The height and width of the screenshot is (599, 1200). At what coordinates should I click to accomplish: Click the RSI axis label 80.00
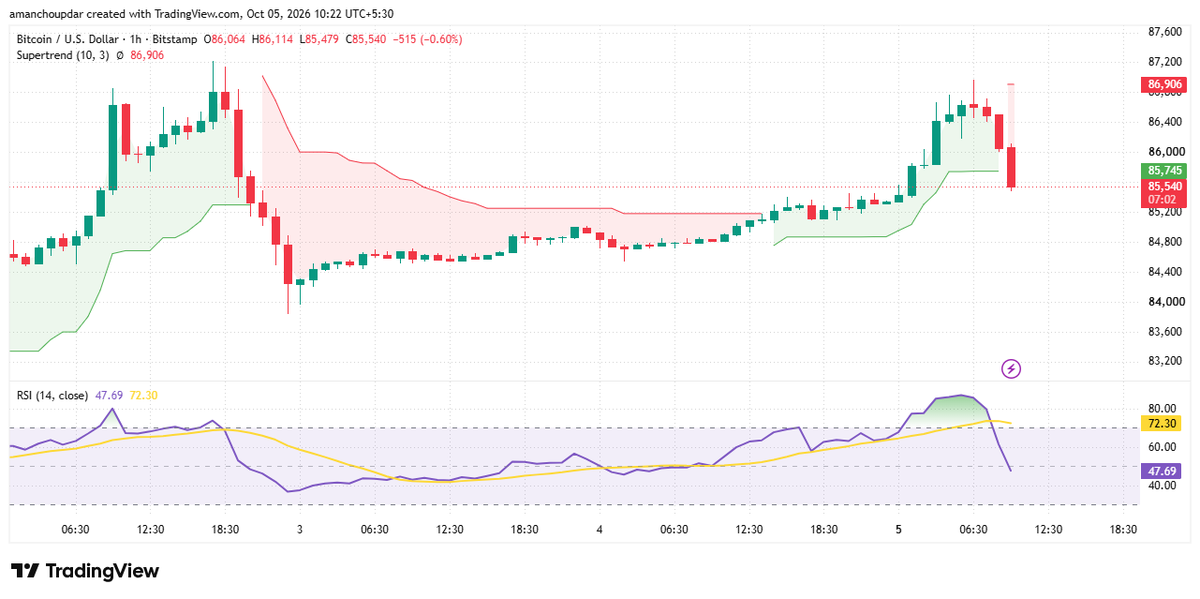point(1163,409)
